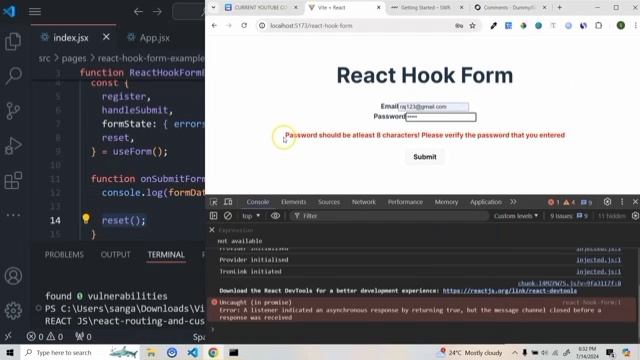Click the Windows Start button
The height and width of the screenshot is (360, 640).
pyautogui.click(x=10, y=352)
